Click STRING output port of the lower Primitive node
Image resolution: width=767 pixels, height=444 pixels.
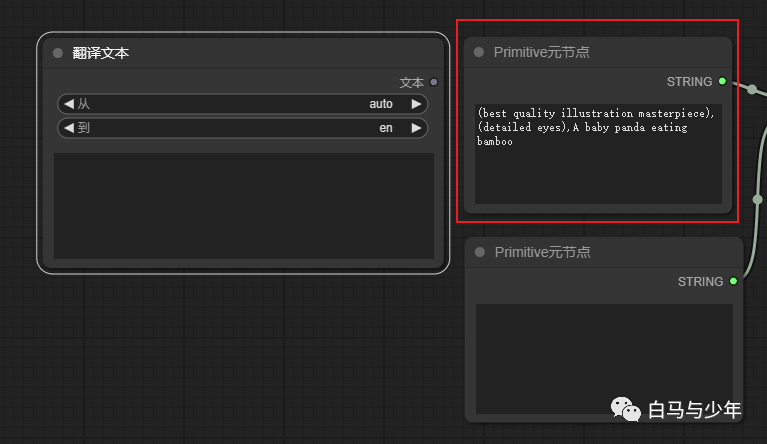tap(733, 281)
